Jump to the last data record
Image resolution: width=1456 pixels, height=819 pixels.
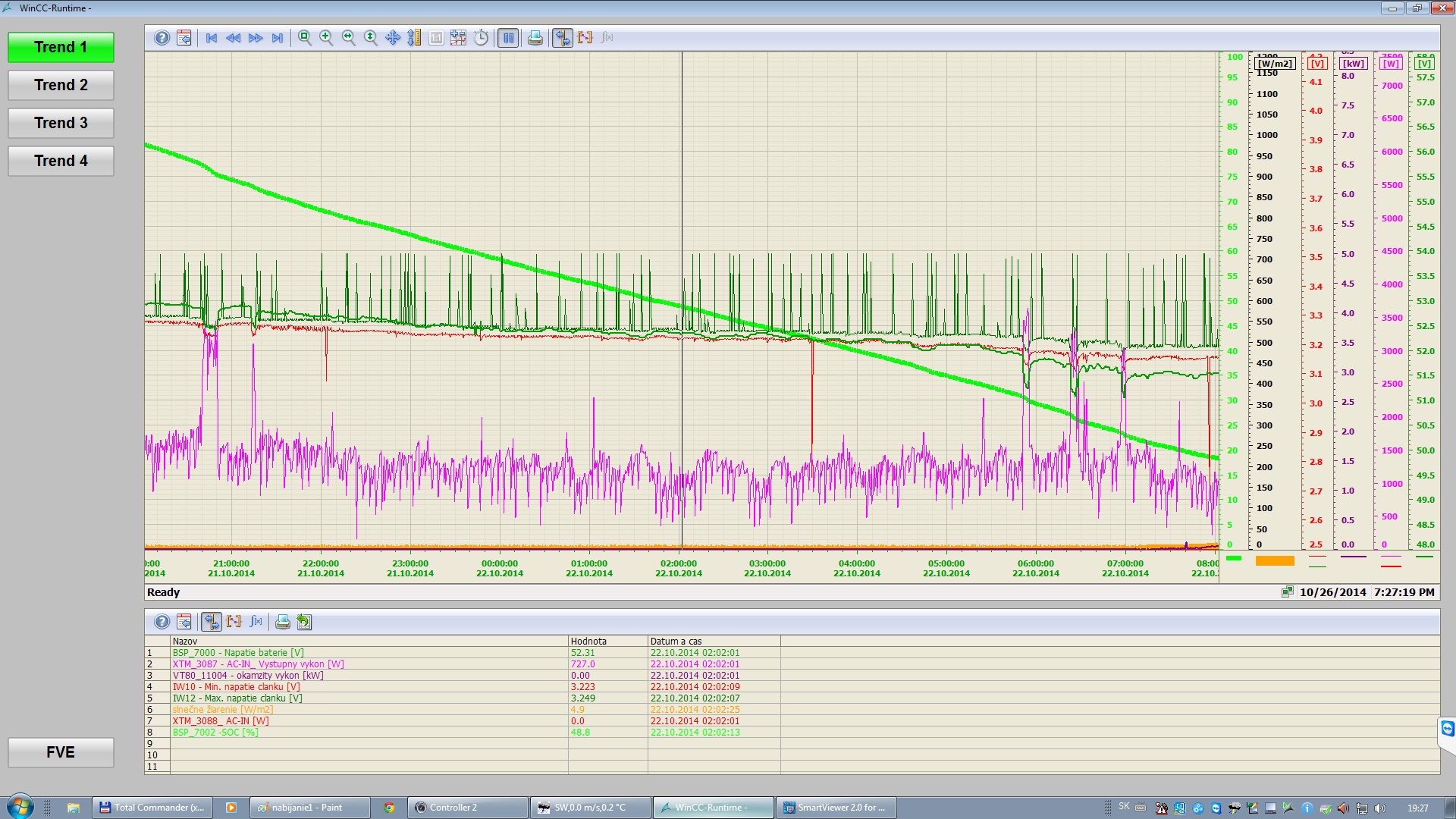(278, 38)
